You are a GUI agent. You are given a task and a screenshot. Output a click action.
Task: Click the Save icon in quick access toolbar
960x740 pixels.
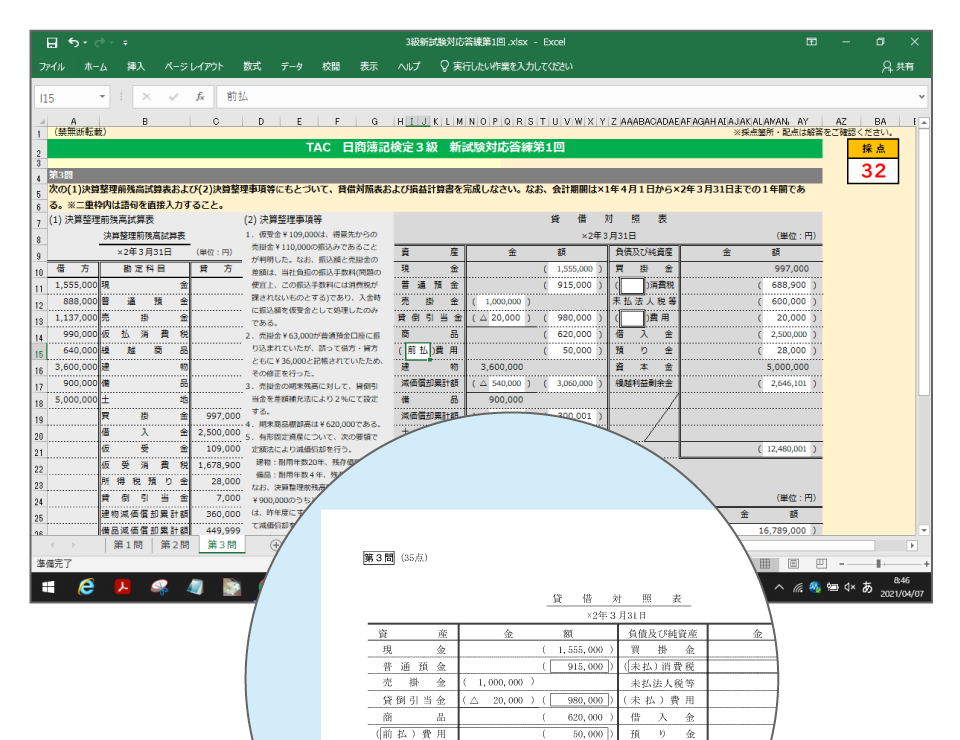[52, 43]
